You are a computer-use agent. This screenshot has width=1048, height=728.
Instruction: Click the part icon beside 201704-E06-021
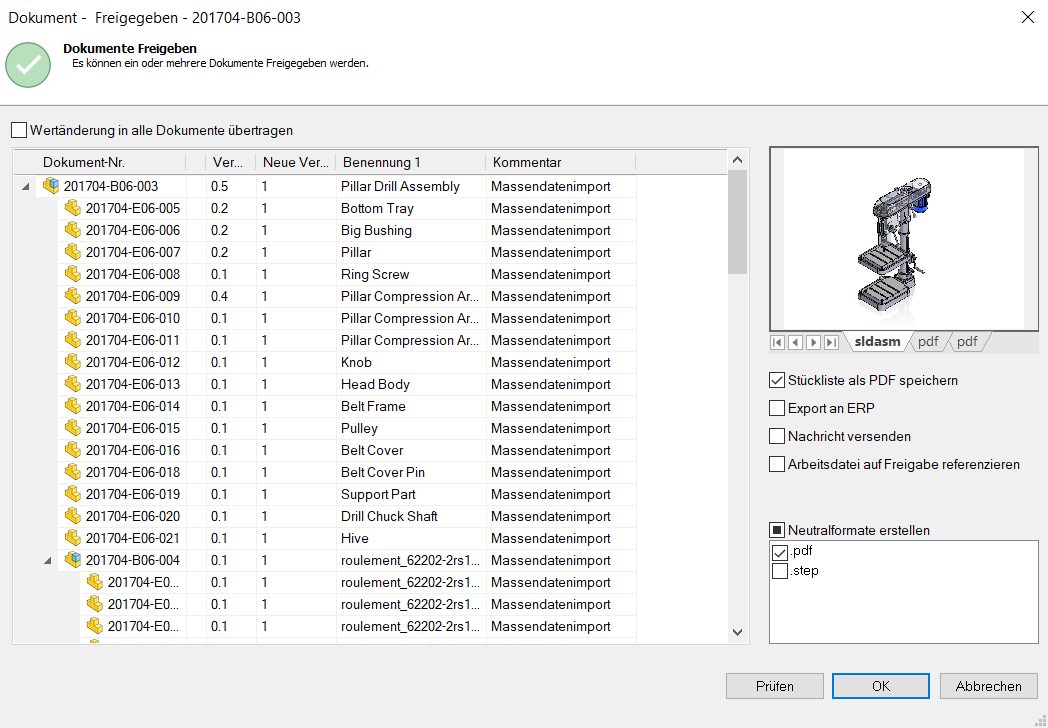point(72,538)
